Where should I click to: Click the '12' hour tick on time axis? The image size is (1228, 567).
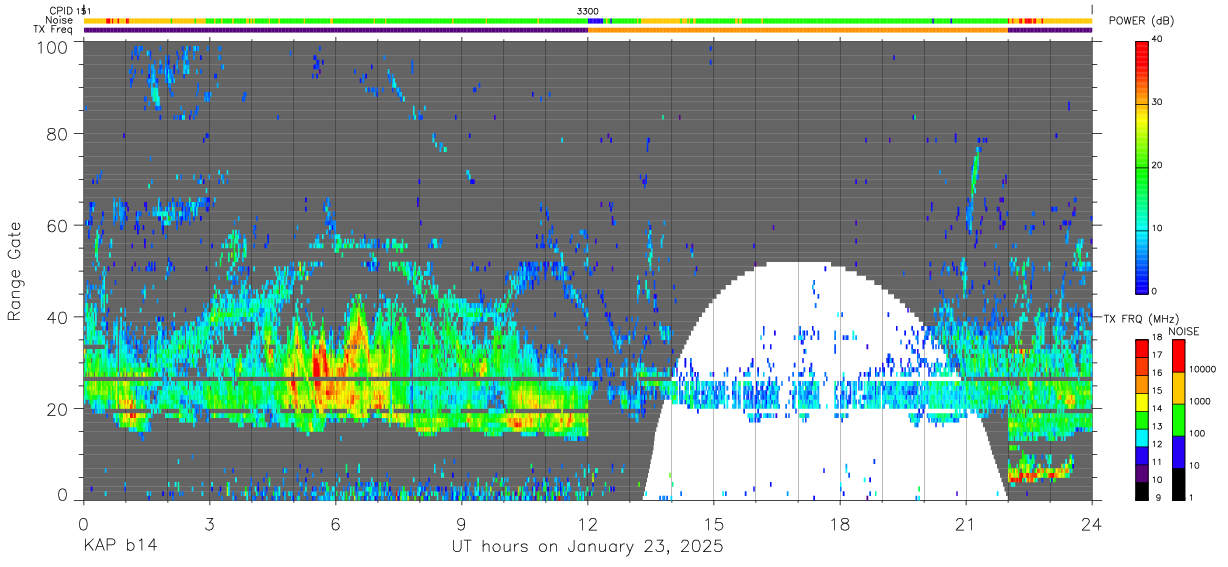click(588, 523)
